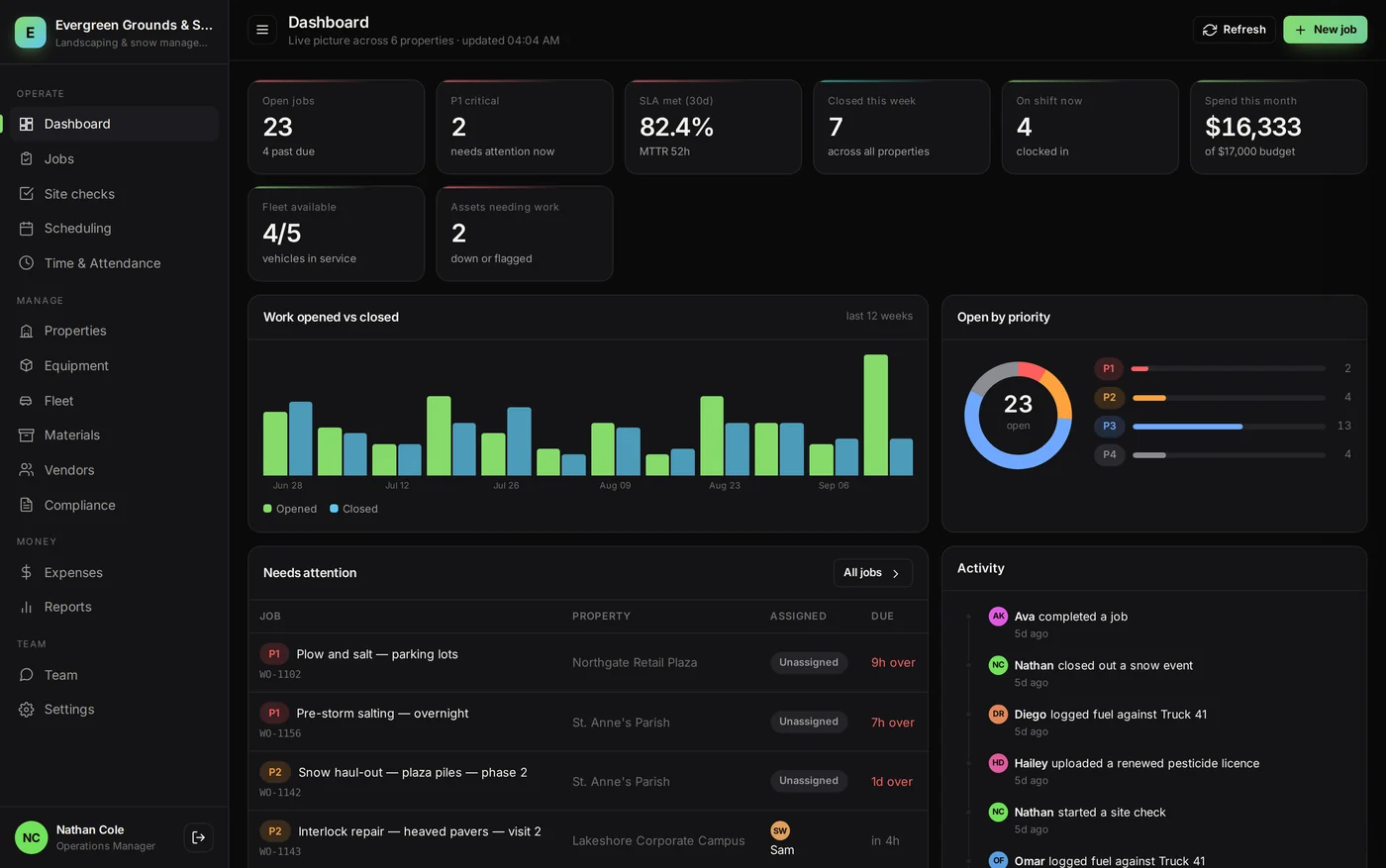The width and height of the screenshot is (1386, 868).
Task: Click the SLA met 82.4% card
Action: [713, 127]
